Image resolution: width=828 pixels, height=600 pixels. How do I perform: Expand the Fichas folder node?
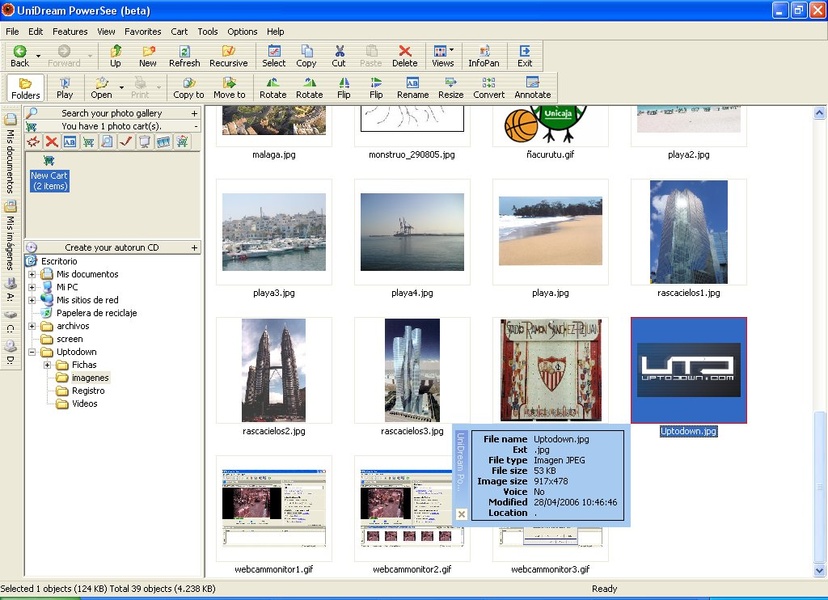pos(47,365)
